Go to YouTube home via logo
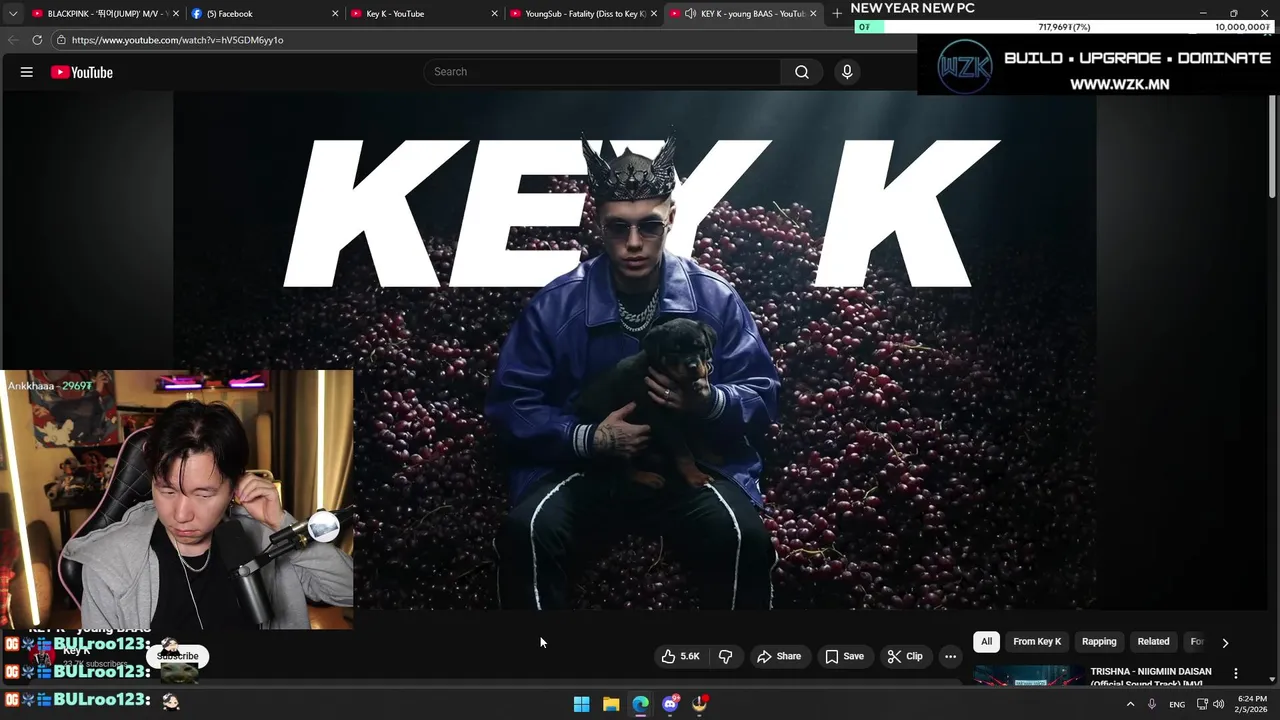Viewport: 1280px width, 720px height. pyautogui.click(x=82, y=72)
